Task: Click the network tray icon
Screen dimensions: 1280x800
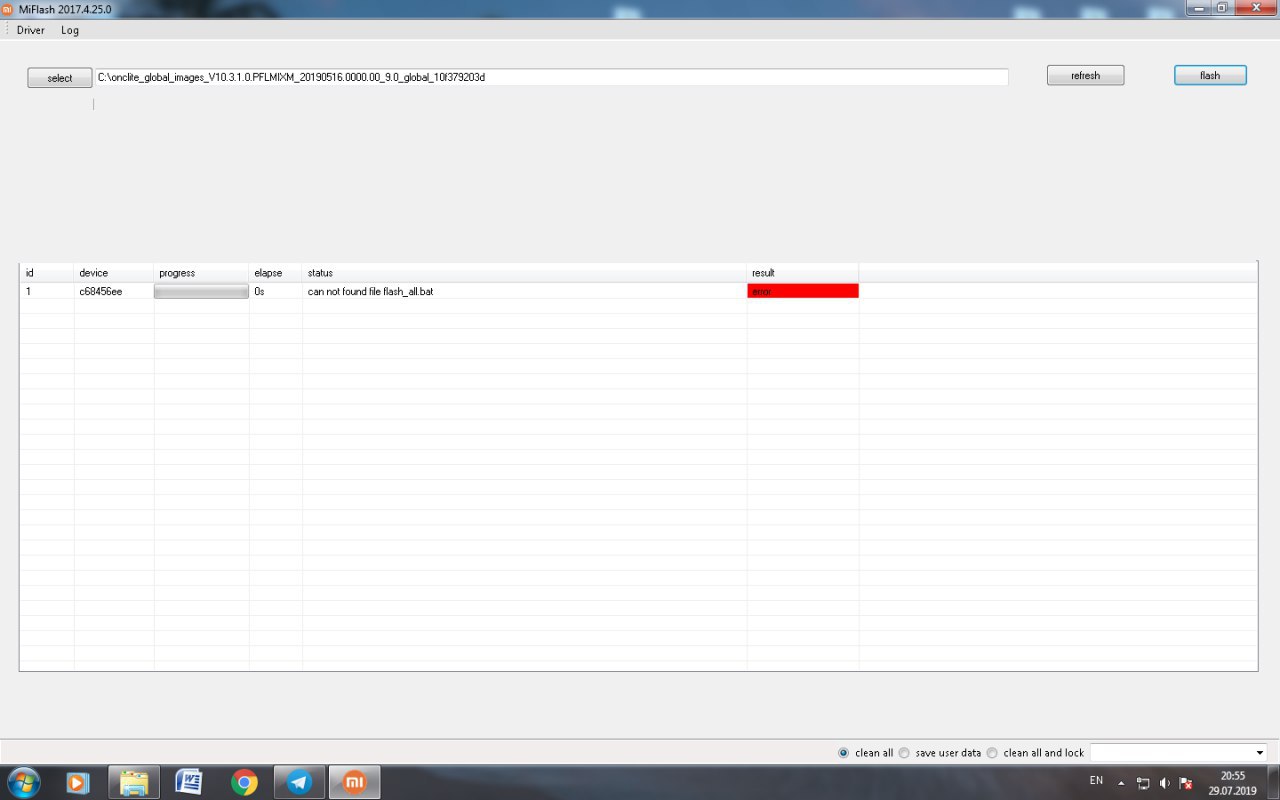Action: coord(1143,783)
